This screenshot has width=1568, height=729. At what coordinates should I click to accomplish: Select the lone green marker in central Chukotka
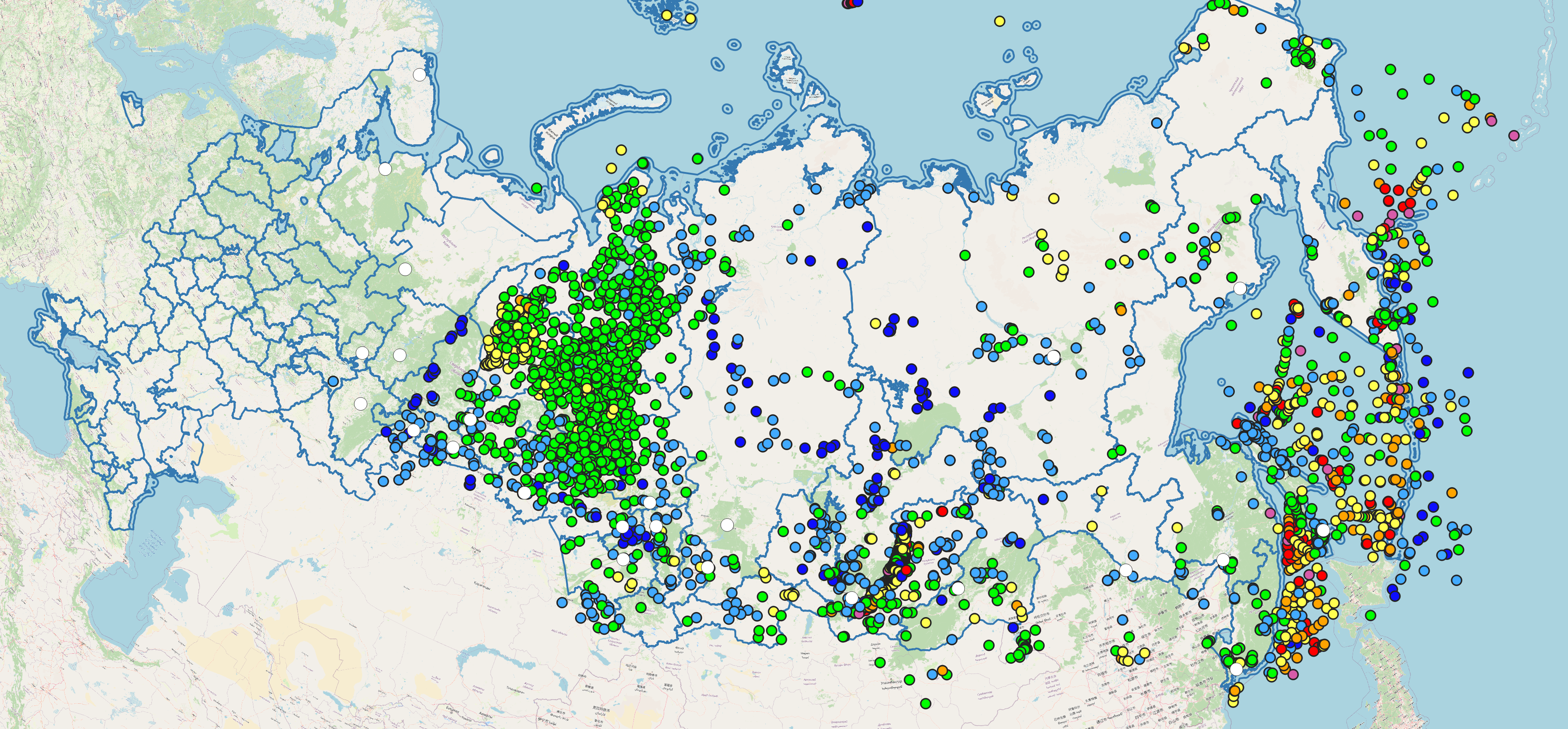pos(1267,83)
